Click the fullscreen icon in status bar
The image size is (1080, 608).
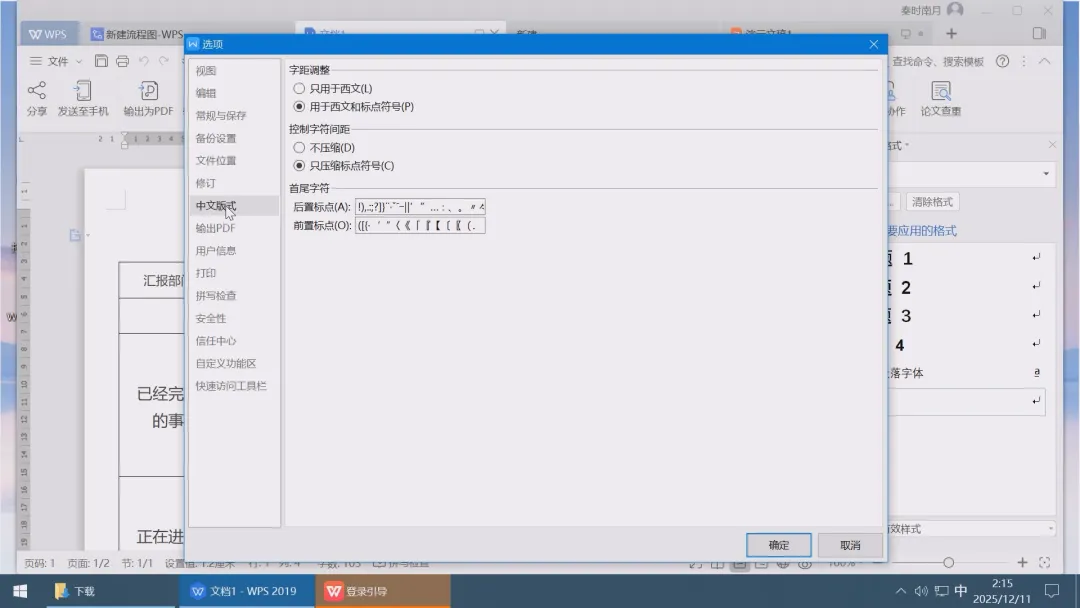pyautogui.click(x=1045, y=563)
